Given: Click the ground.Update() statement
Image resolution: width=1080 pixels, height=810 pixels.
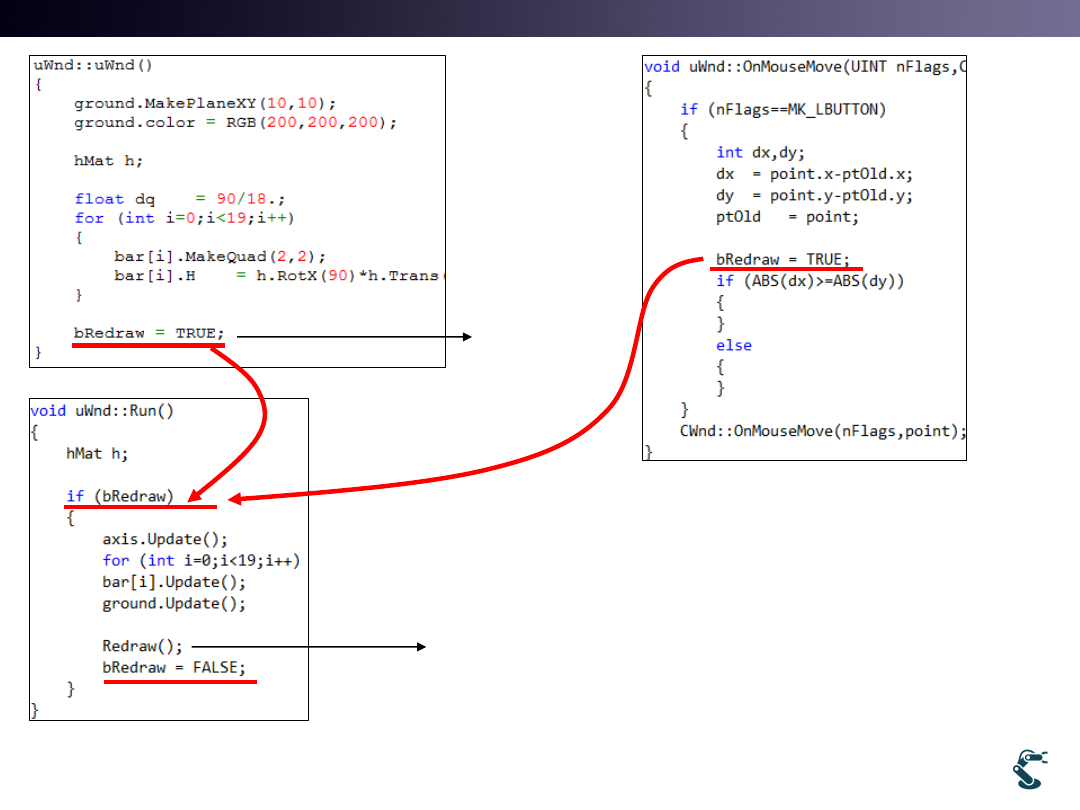Looking at the screenshot, I should coord(174,603).
